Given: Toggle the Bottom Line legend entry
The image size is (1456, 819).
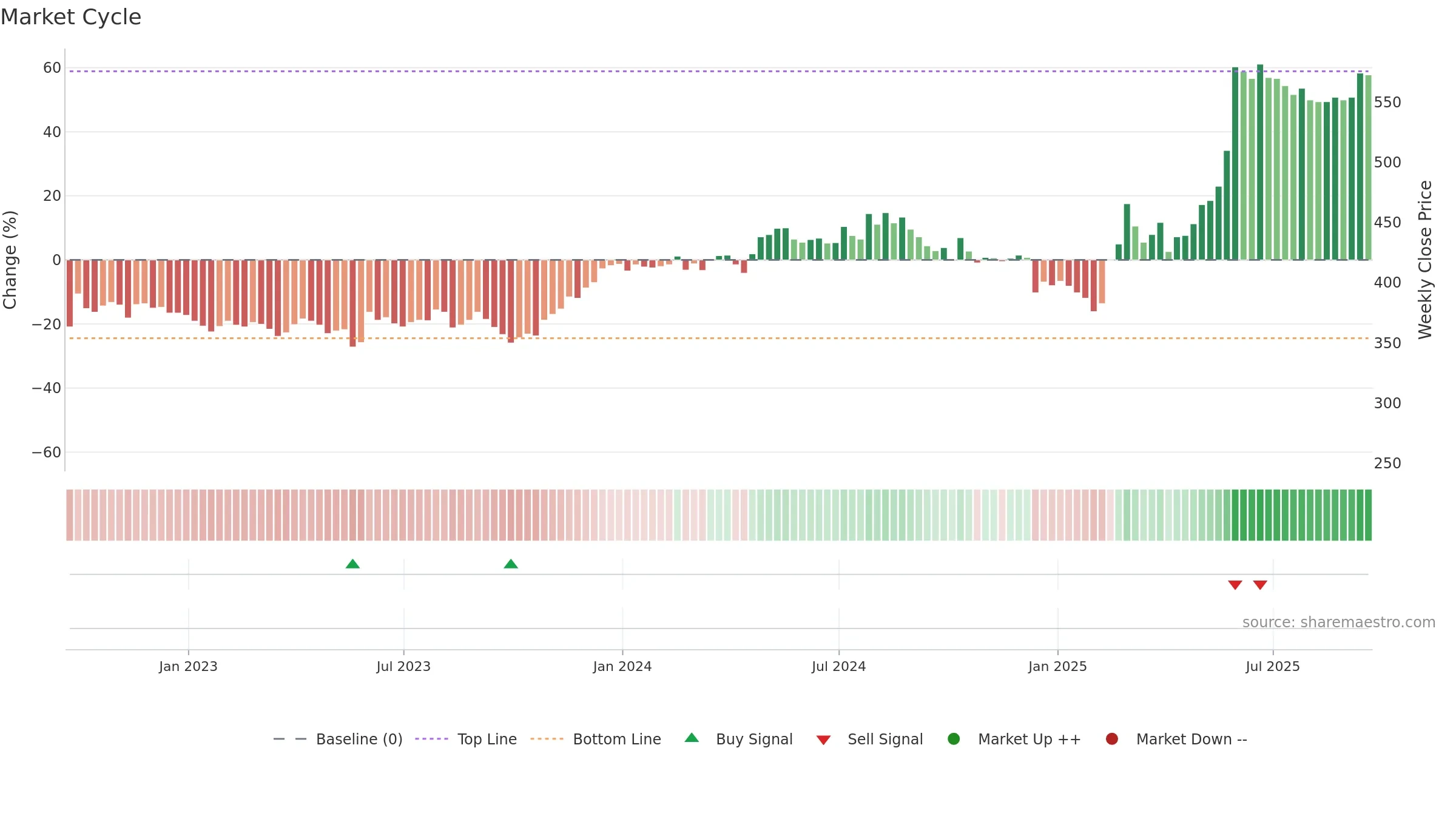Looking at the screenshot, I should (x=596, y=739).
